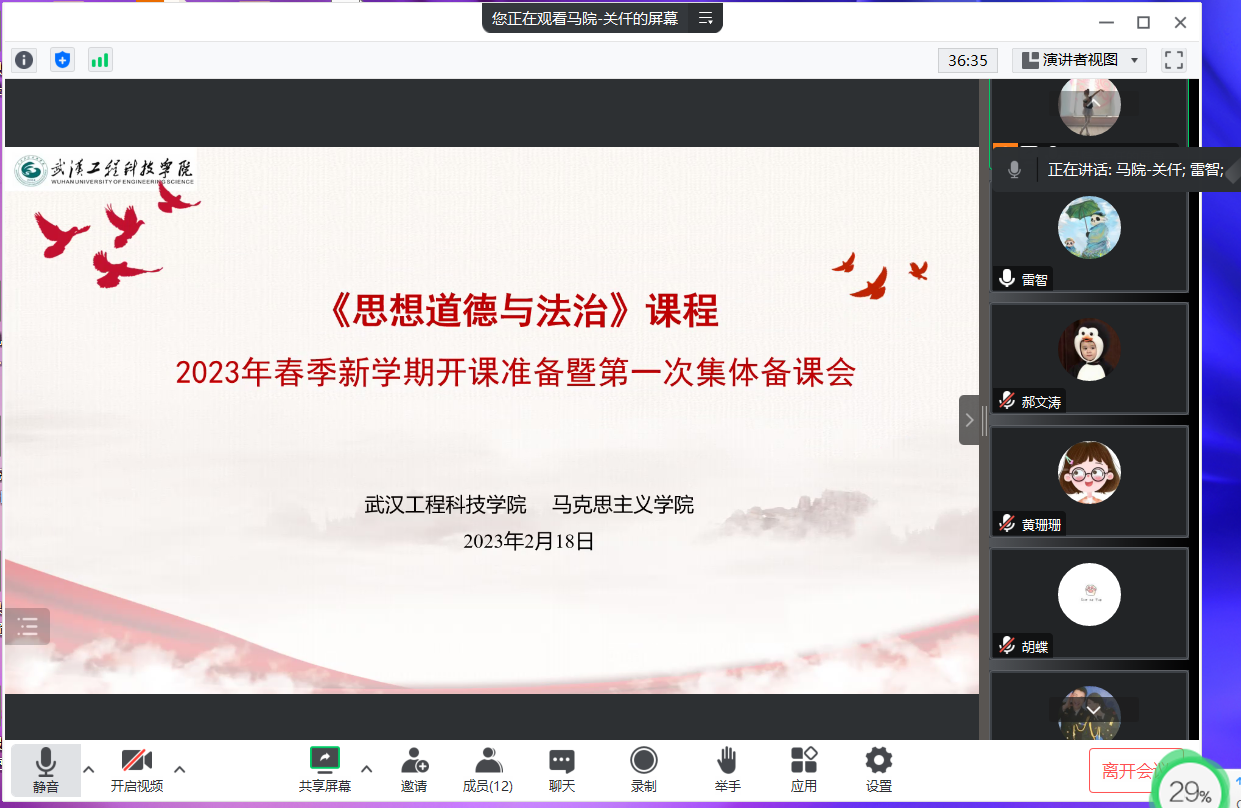Open 设置 settings gear
The width and height of the screenshot is (1241, 808).
click(x=879, y=770)
